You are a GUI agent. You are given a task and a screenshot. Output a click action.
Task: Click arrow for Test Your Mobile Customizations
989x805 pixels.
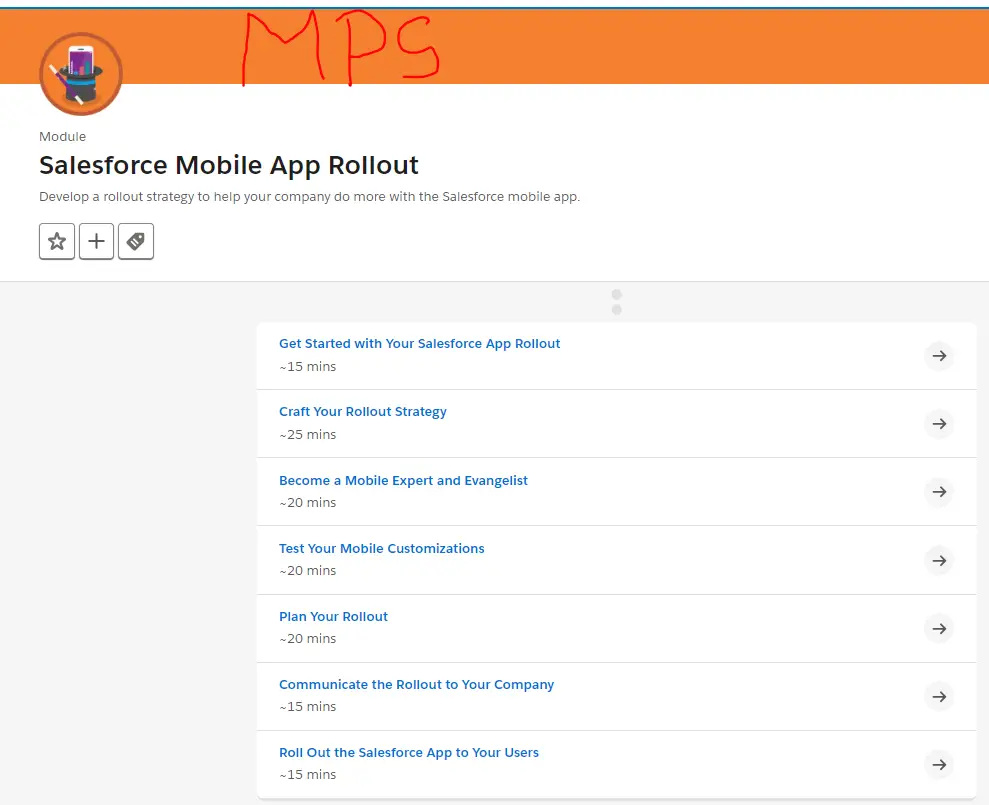pyautogui.click(x=939, y=560)
